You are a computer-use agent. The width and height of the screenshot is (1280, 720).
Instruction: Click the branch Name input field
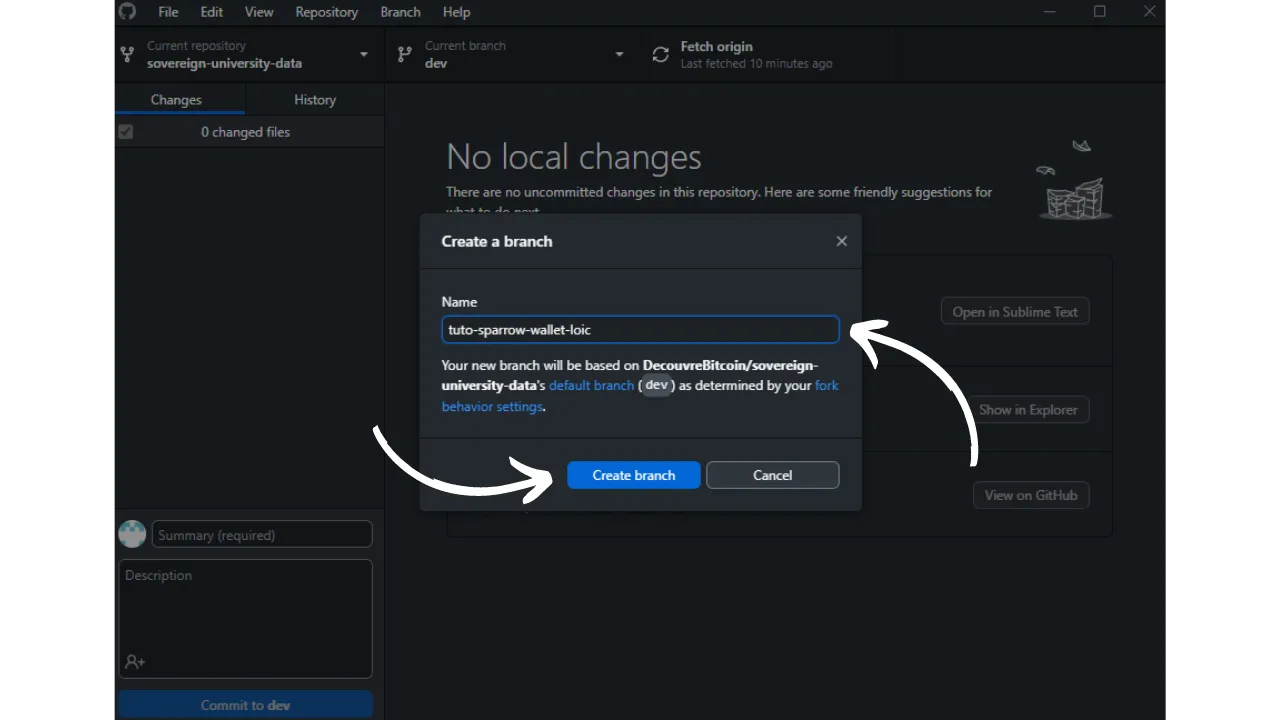(640, 330)
